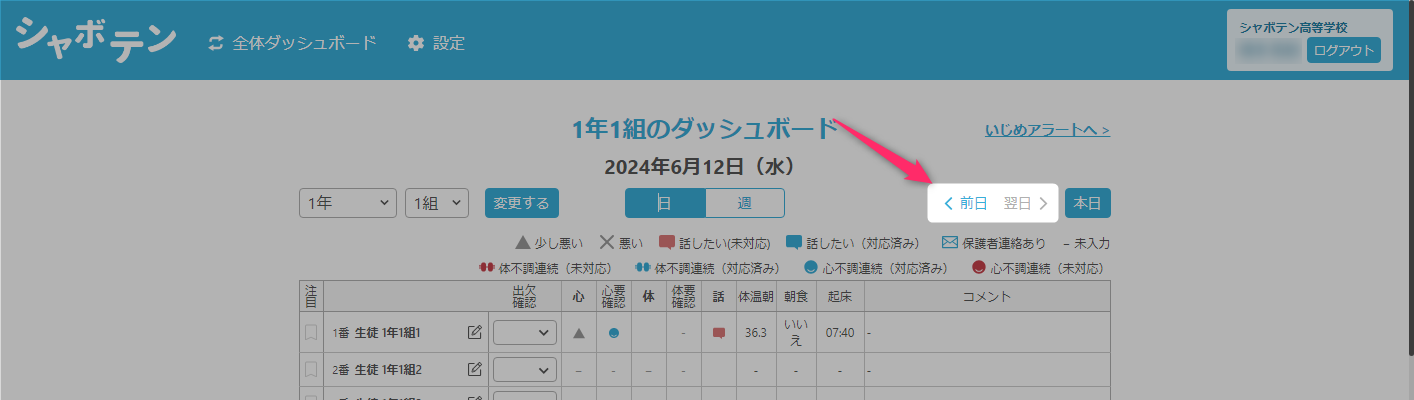Click the 1年1組のダッシュボード title
1414x400 pixels.
tap(705, 129)
